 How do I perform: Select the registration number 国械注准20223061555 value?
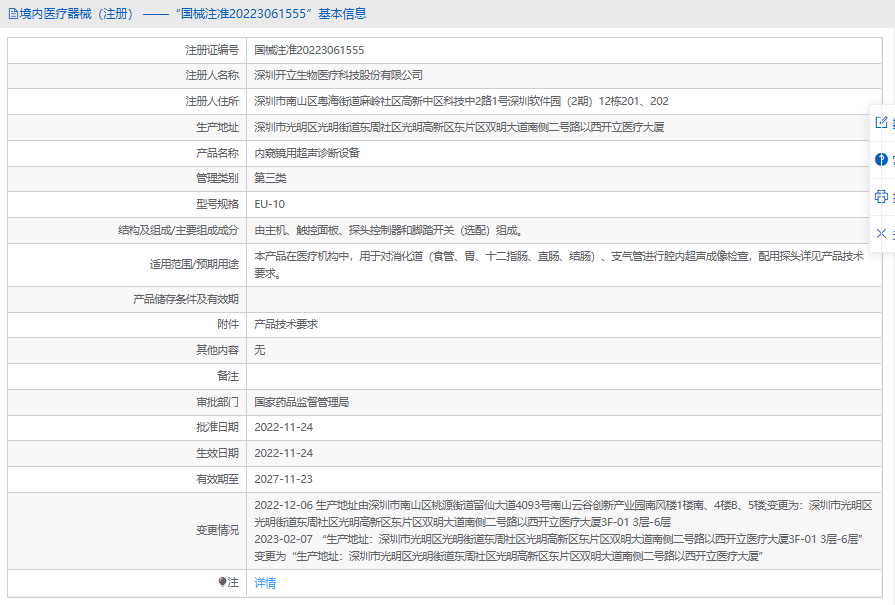(x=309, y=50)
